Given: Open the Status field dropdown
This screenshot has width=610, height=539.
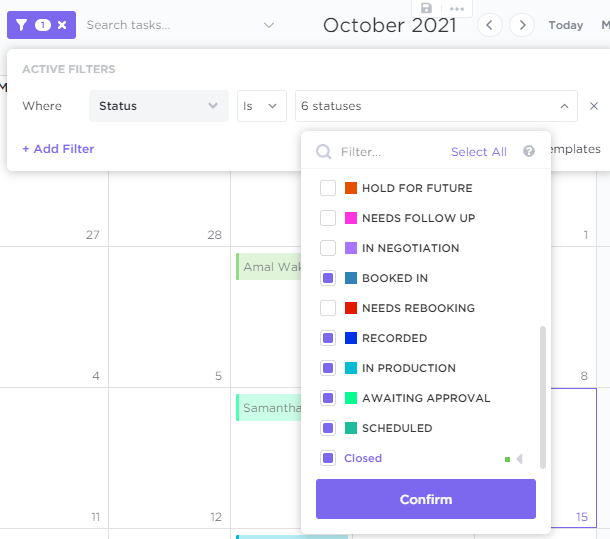Looking at the screenshot, I should (158, 106).
